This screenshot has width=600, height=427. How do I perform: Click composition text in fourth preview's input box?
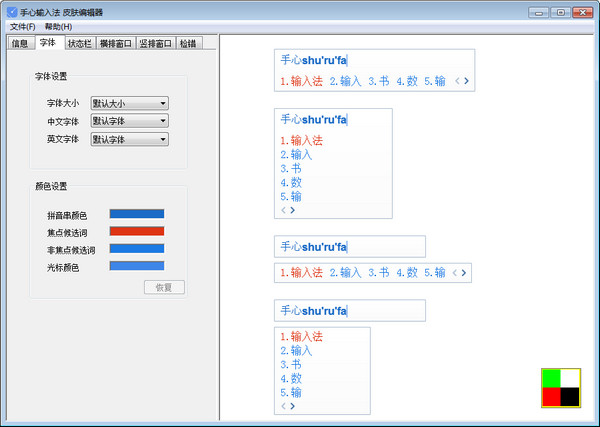(313, 311)
